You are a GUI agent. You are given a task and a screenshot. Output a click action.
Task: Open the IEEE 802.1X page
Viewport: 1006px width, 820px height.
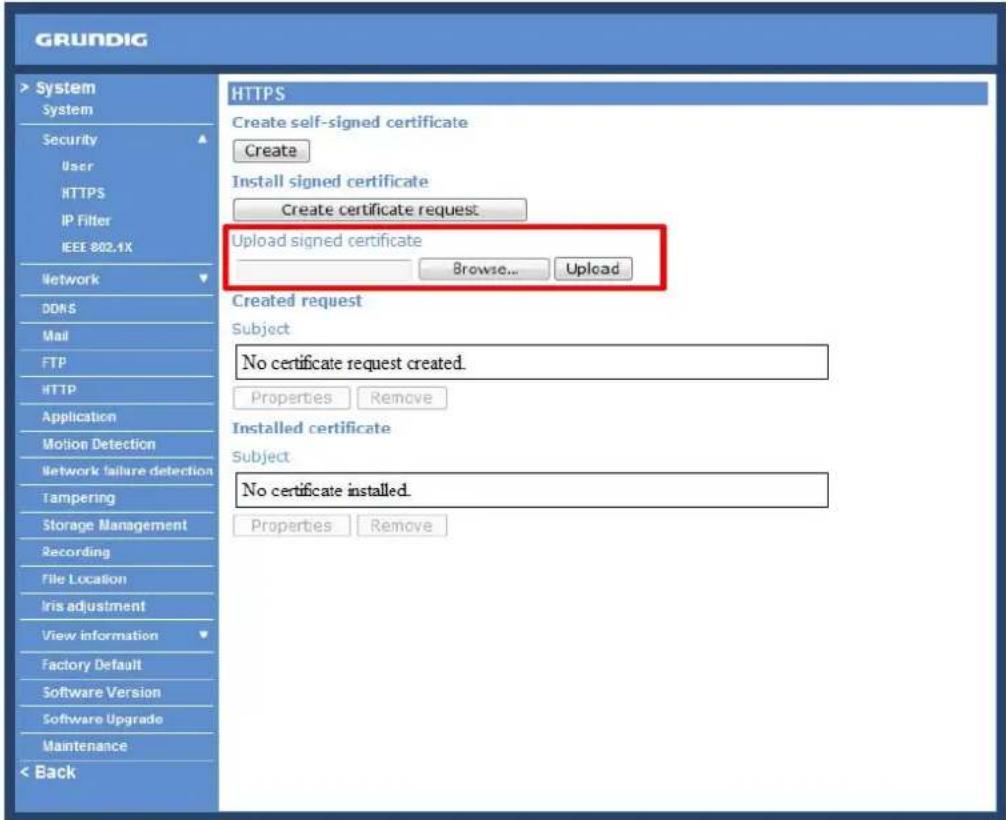[97, 247]
